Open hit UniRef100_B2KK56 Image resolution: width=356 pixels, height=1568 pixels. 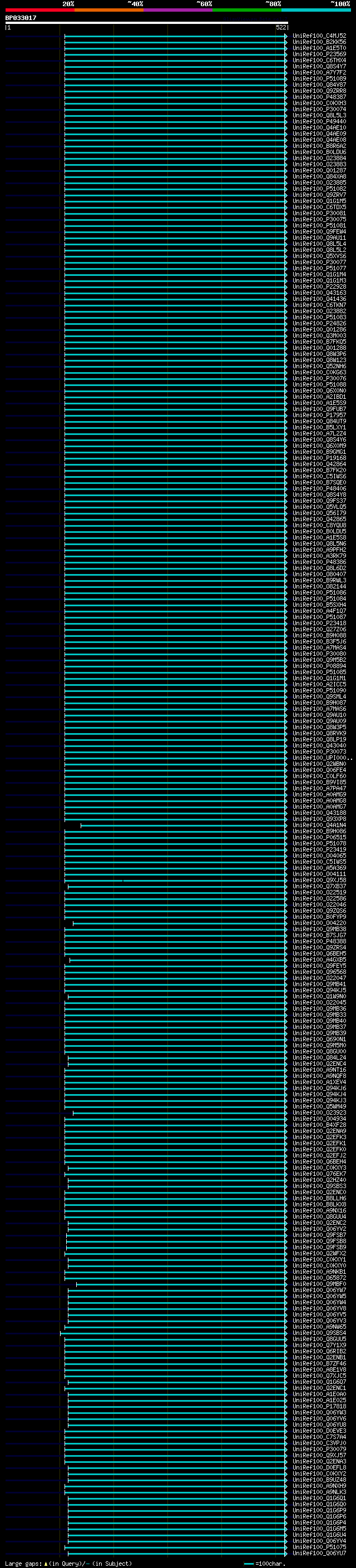point(319,42)
